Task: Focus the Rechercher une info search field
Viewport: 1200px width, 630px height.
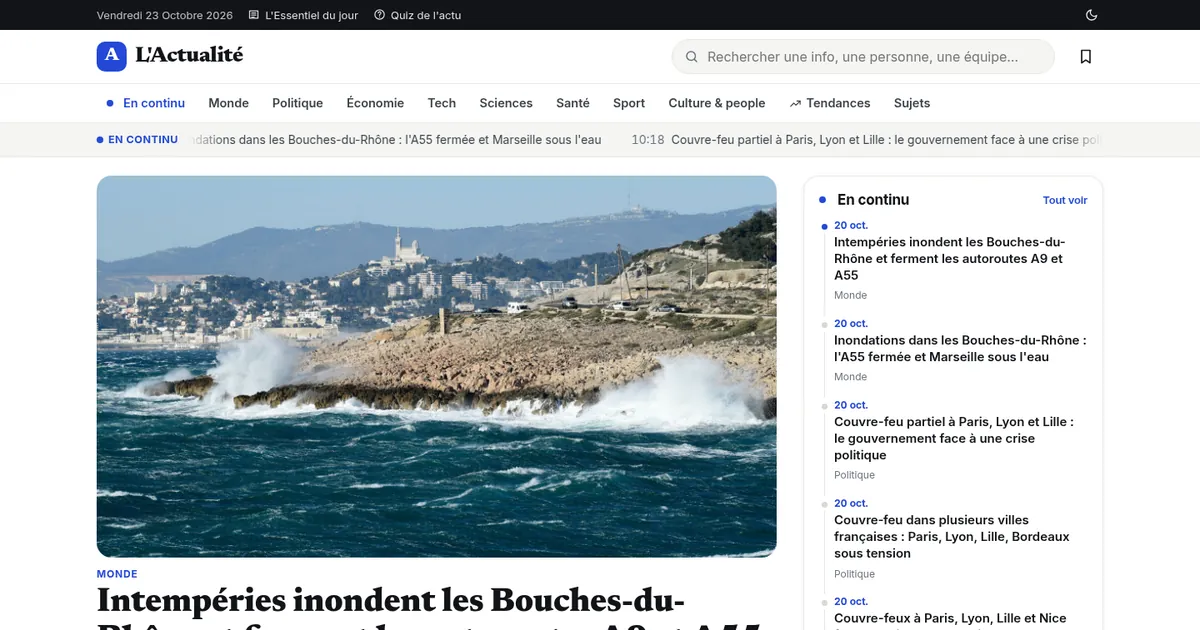Action: click(x=863, y=57)
